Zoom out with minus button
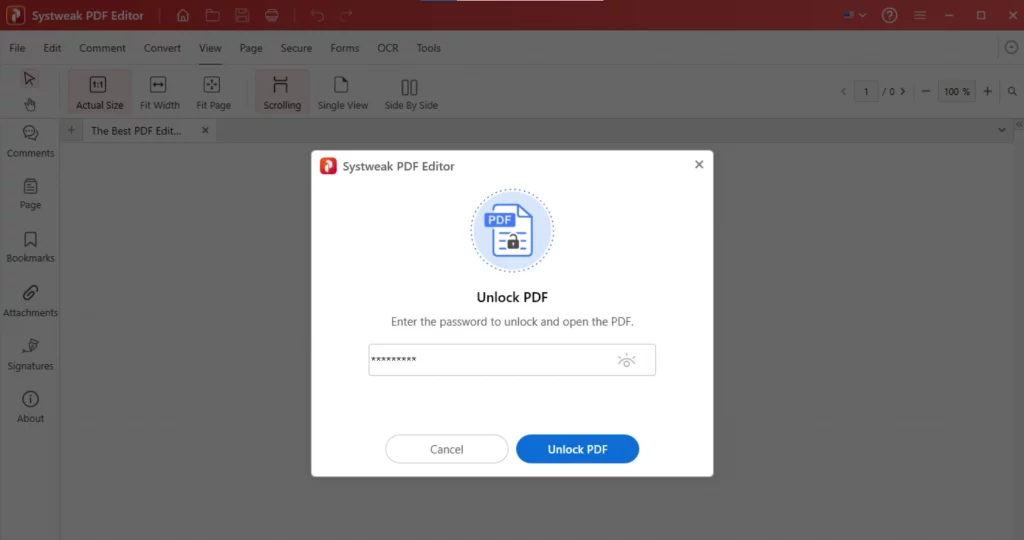 pyautogui.click(x=925, y=91)
